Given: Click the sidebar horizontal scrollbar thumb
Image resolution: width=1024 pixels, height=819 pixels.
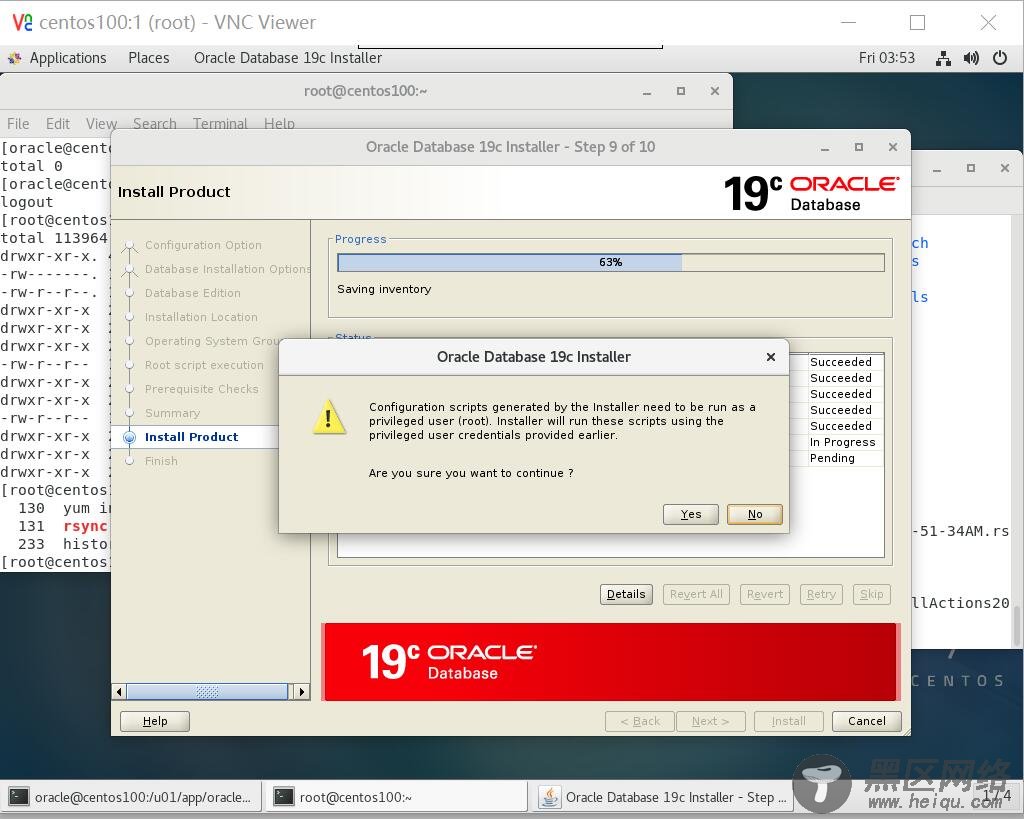Looking at the screenshot, I should [x=207, y=691].
